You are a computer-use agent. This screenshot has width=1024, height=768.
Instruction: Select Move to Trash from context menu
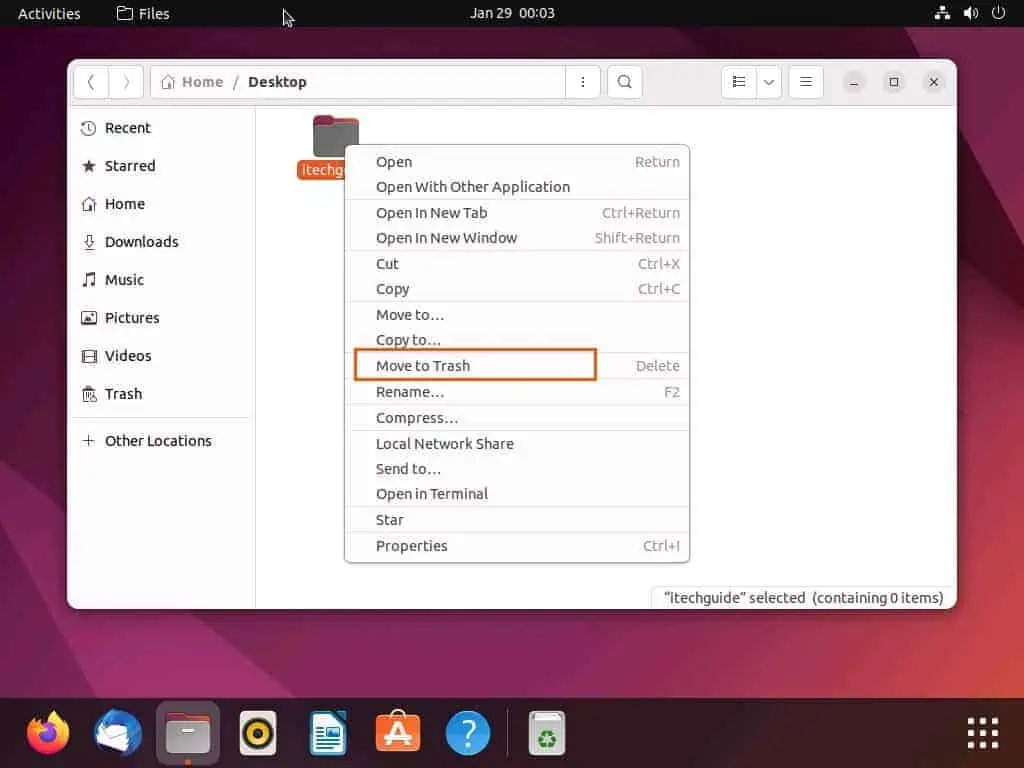(422, 365)
